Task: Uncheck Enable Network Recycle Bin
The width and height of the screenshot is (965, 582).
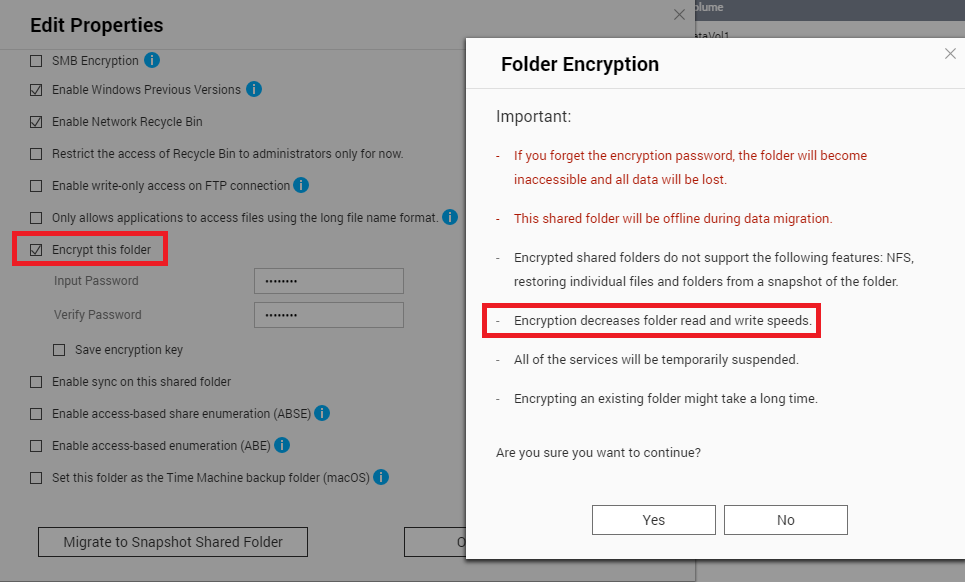Action: click(x=36, y=122)
